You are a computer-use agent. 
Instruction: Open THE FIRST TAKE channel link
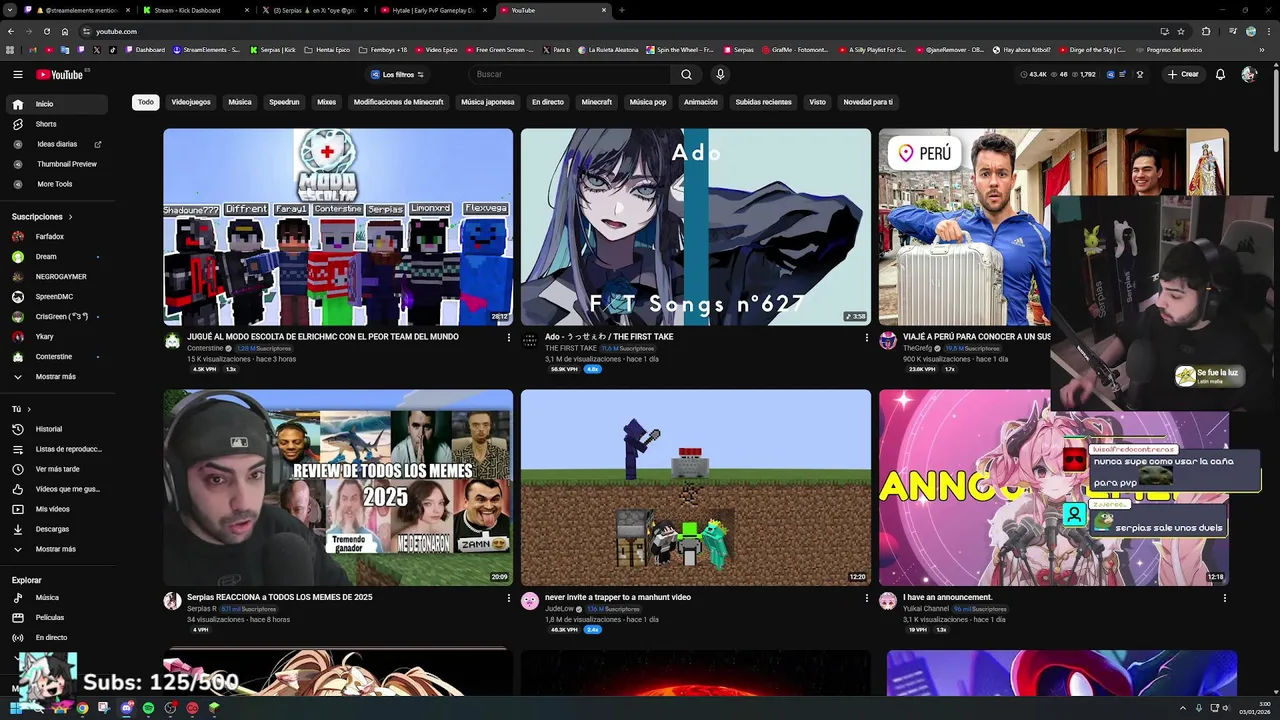click(571, 348)
